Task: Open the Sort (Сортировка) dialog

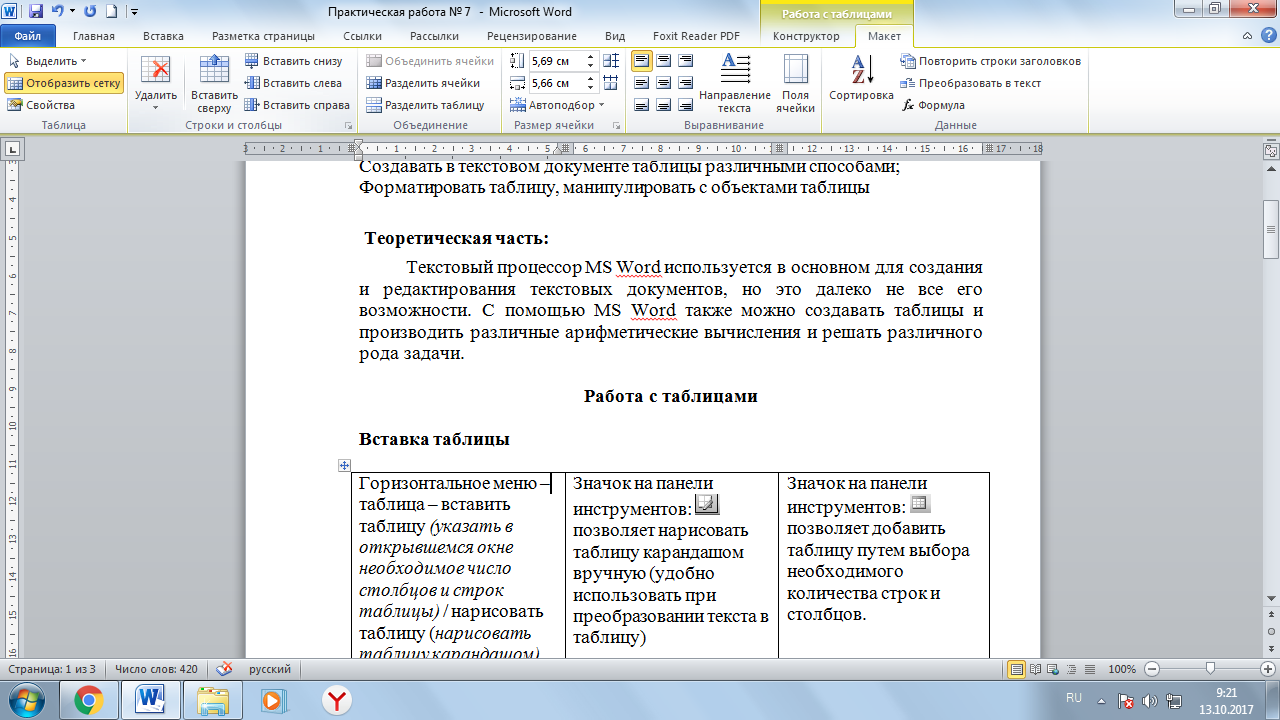Action: point(860,79)
